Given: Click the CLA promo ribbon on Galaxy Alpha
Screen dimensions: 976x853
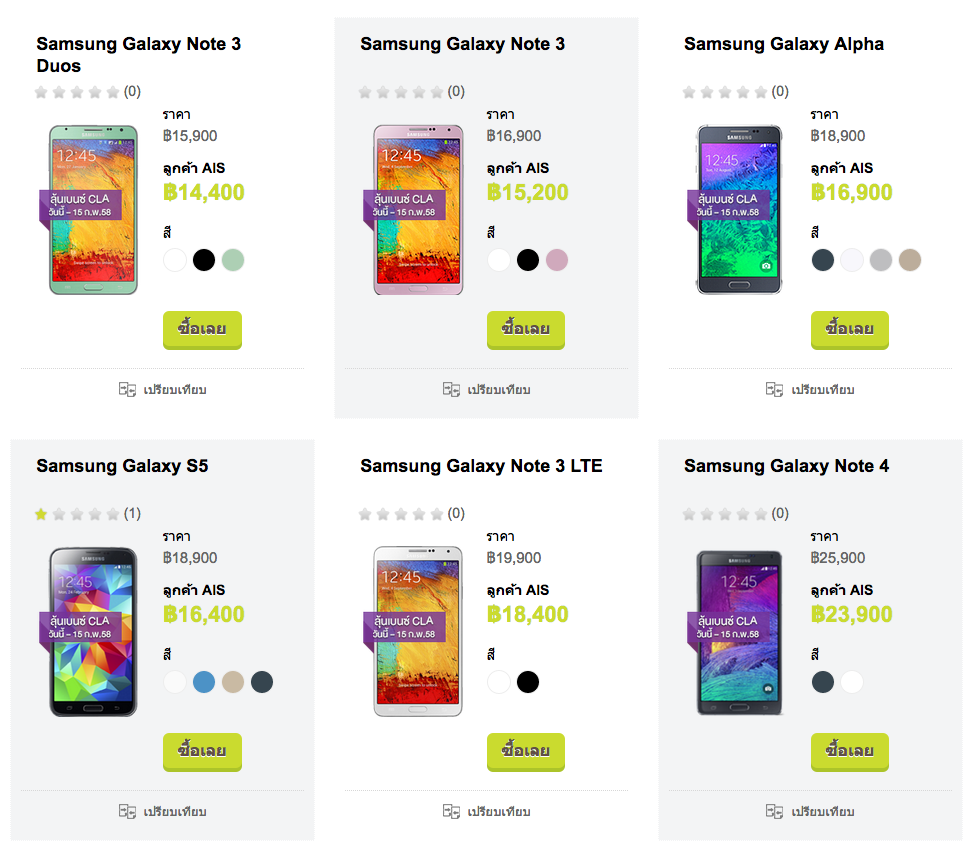Looking at the screenshot, I should click(x=727, y=205).
